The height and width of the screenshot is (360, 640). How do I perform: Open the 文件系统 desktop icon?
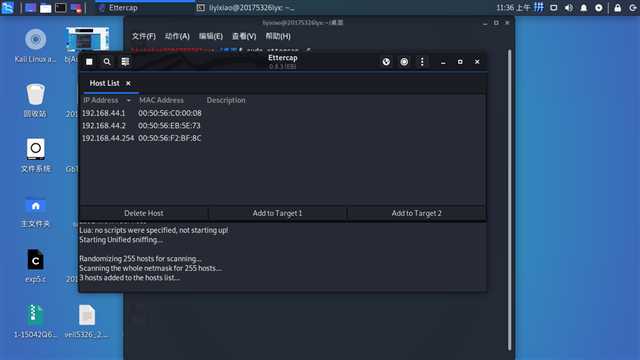tap(36, 149)
